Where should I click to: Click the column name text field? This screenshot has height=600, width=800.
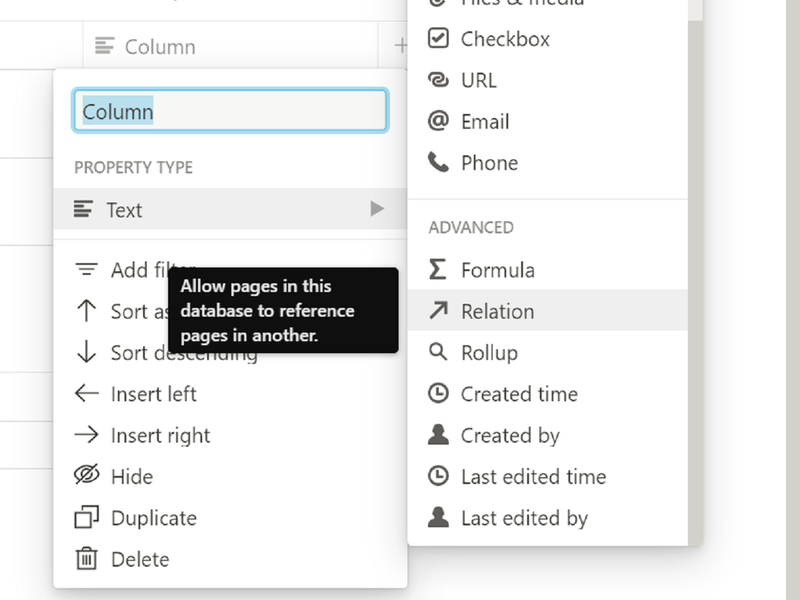[x=230, y=111]
